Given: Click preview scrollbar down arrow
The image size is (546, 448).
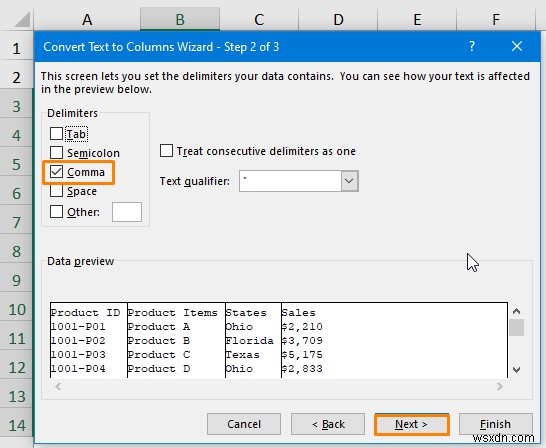Looking at the screenshot, I should [x=516, y=370].
